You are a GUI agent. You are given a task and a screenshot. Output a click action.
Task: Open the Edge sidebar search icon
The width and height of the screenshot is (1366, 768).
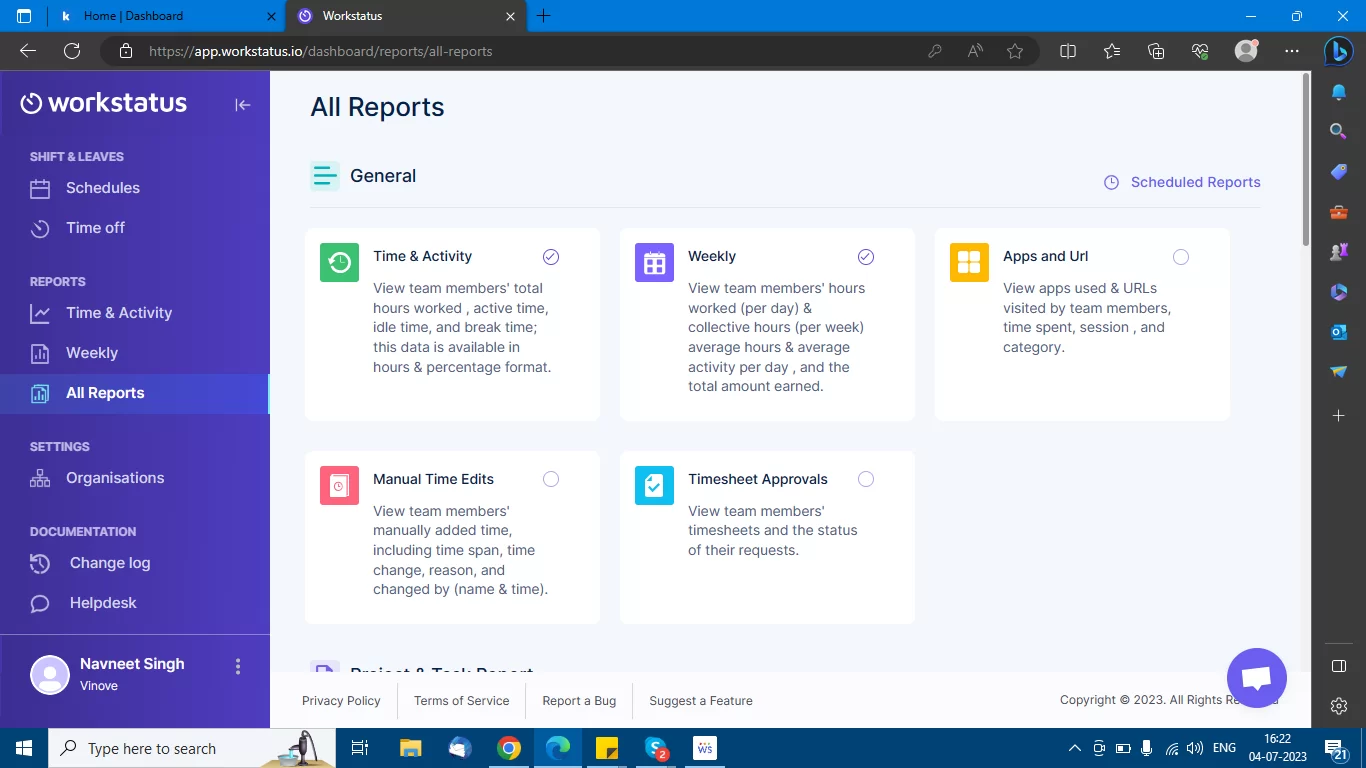[1338, 131]
